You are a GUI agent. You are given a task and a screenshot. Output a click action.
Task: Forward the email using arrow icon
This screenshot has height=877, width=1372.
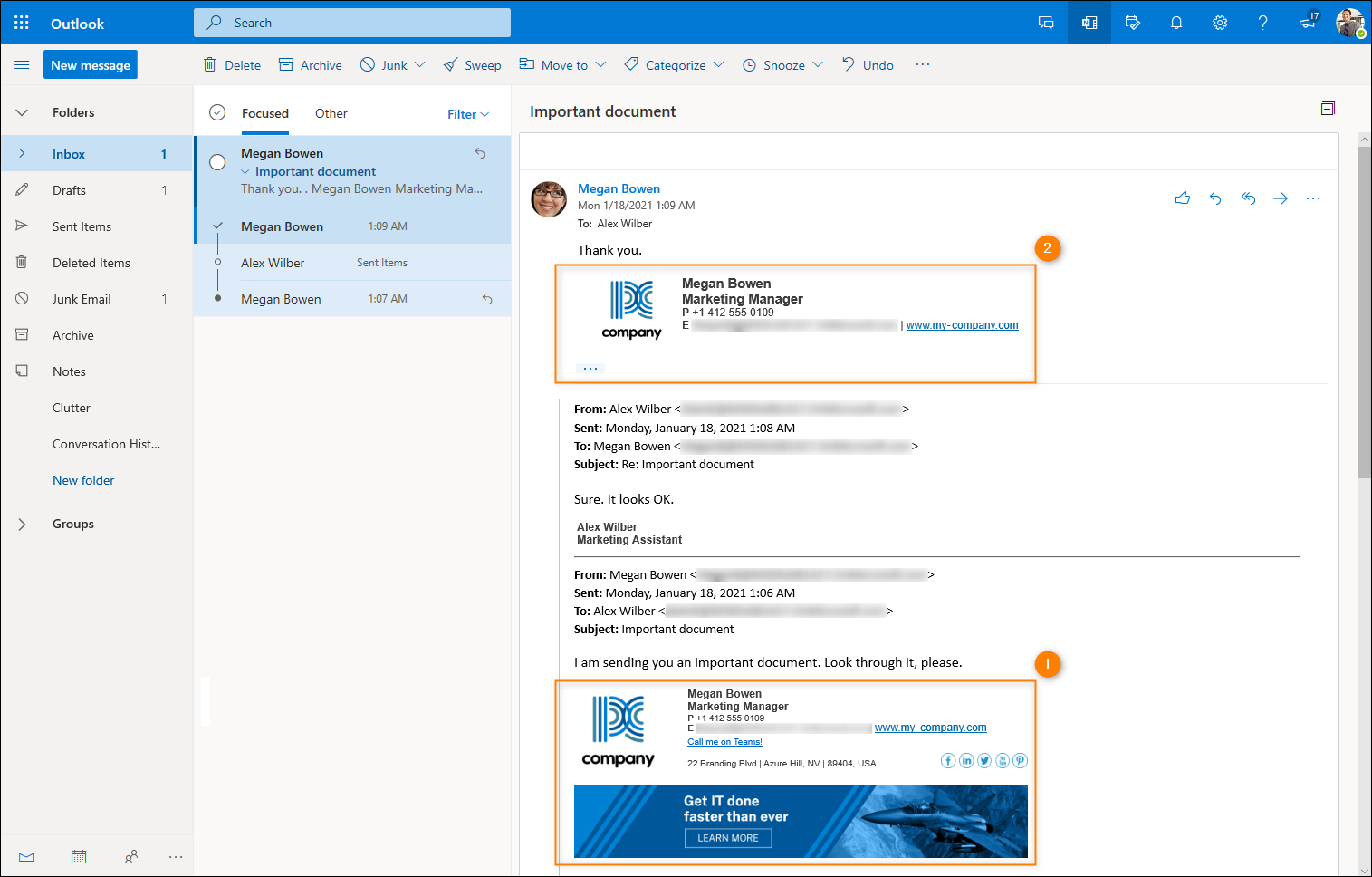point(1281,198)
